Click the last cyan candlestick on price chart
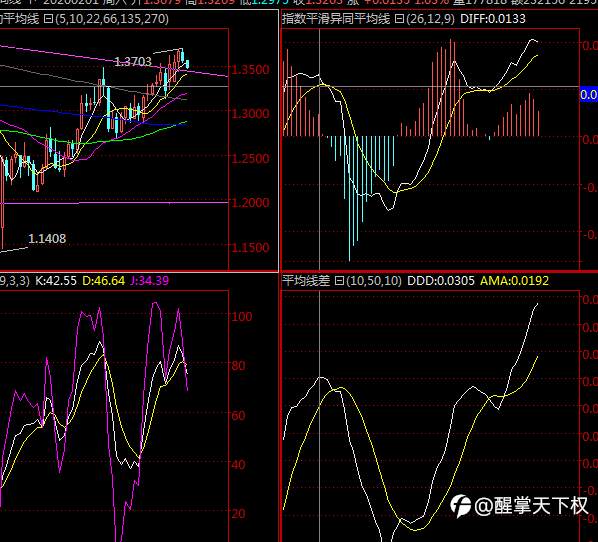This screenshot has height=542, width=598. 187,64
